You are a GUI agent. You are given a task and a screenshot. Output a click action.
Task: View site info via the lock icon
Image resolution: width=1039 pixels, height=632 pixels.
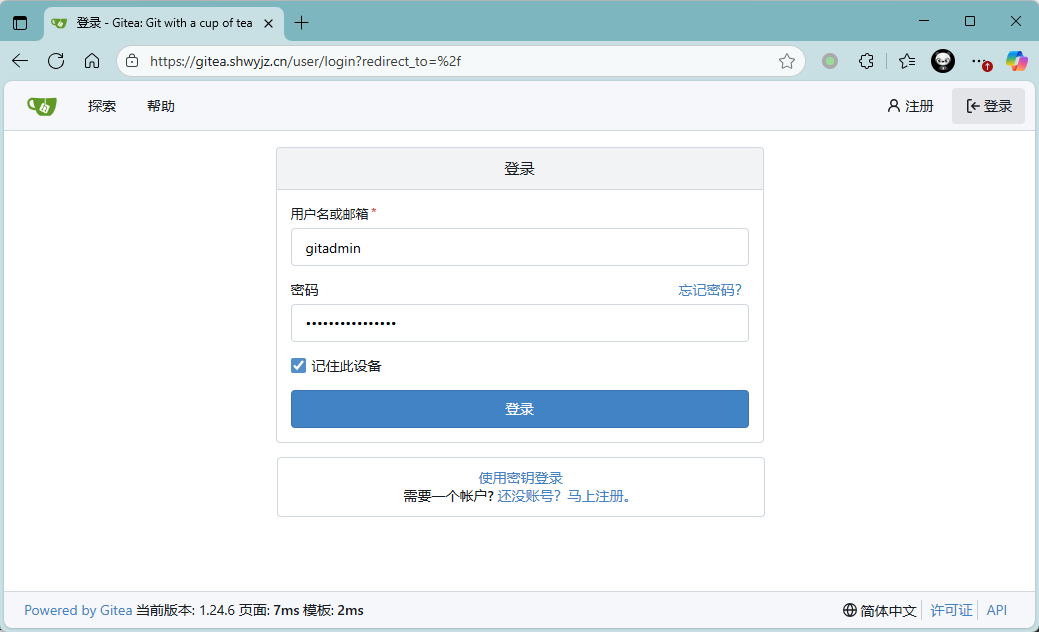coord(132,61)
